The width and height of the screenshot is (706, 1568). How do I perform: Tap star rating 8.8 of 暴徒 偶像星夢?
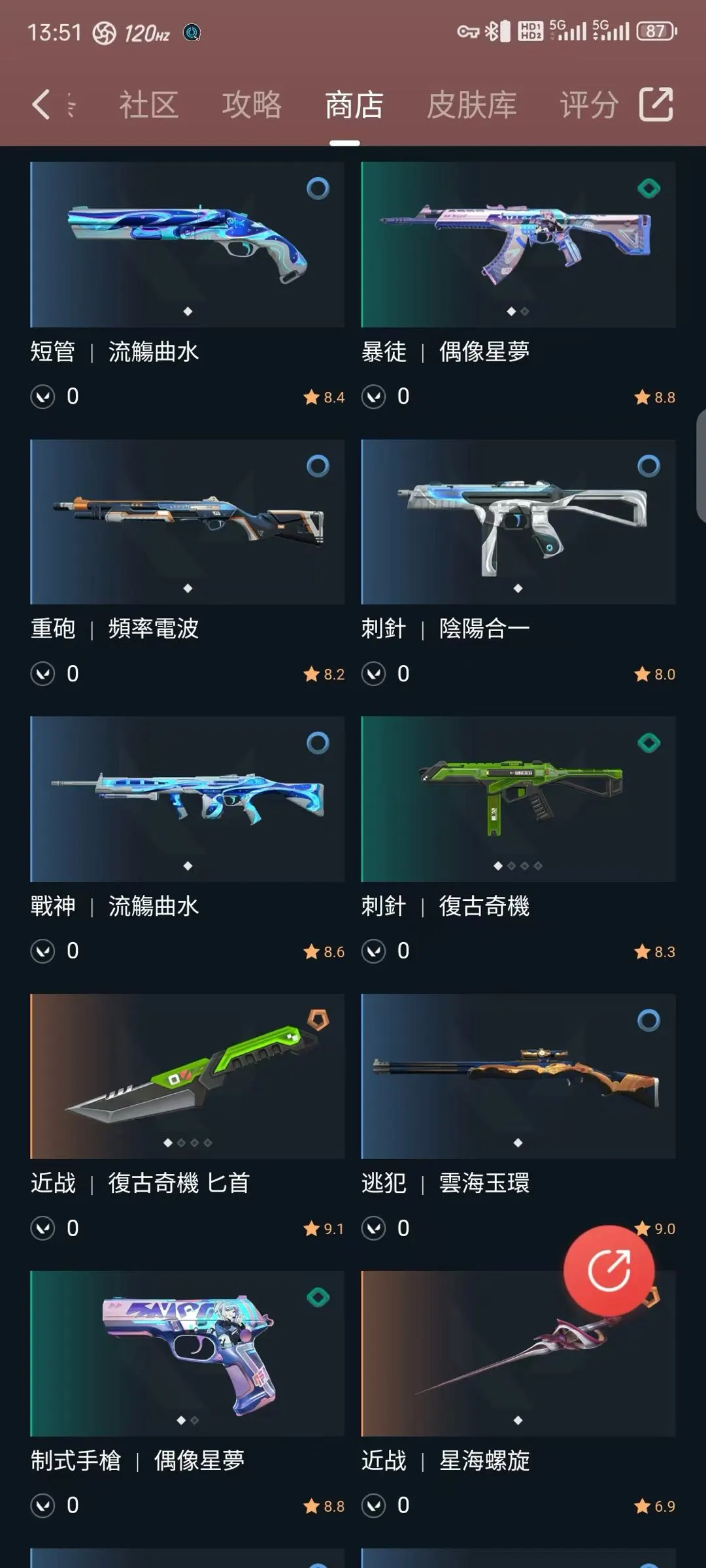654,397
